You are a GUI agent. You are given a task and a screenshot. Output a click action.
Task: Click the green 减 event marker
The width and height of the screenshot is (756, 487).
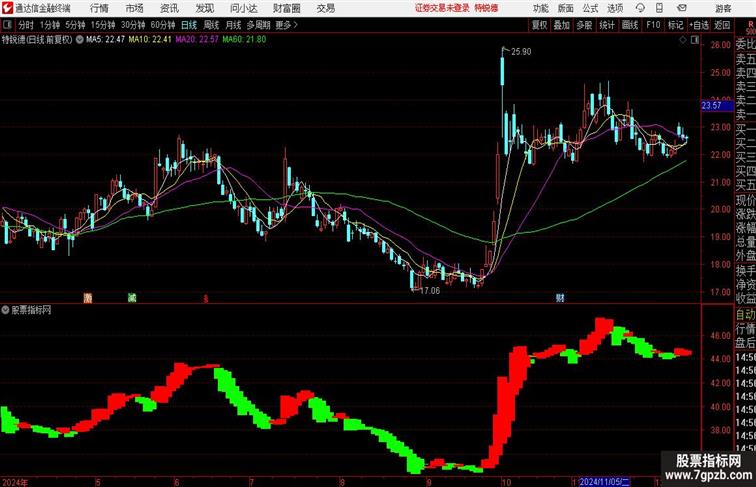132,298
